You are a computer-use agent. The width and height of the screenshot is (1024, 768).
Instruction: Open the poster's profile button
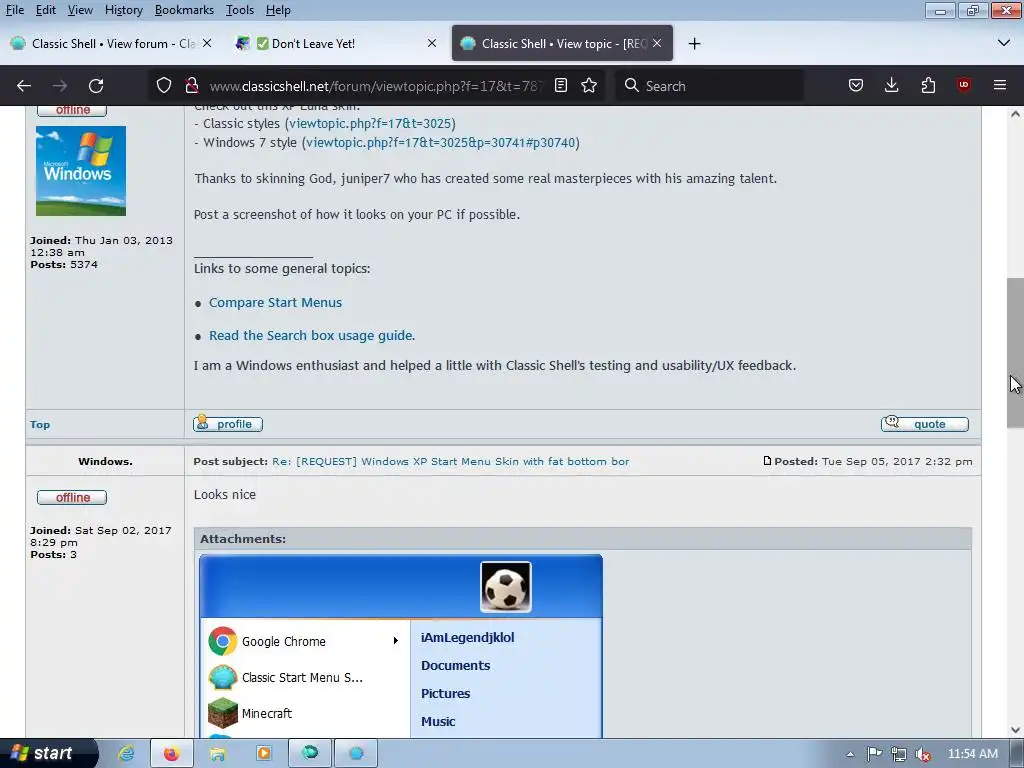(x=228, y=424)
